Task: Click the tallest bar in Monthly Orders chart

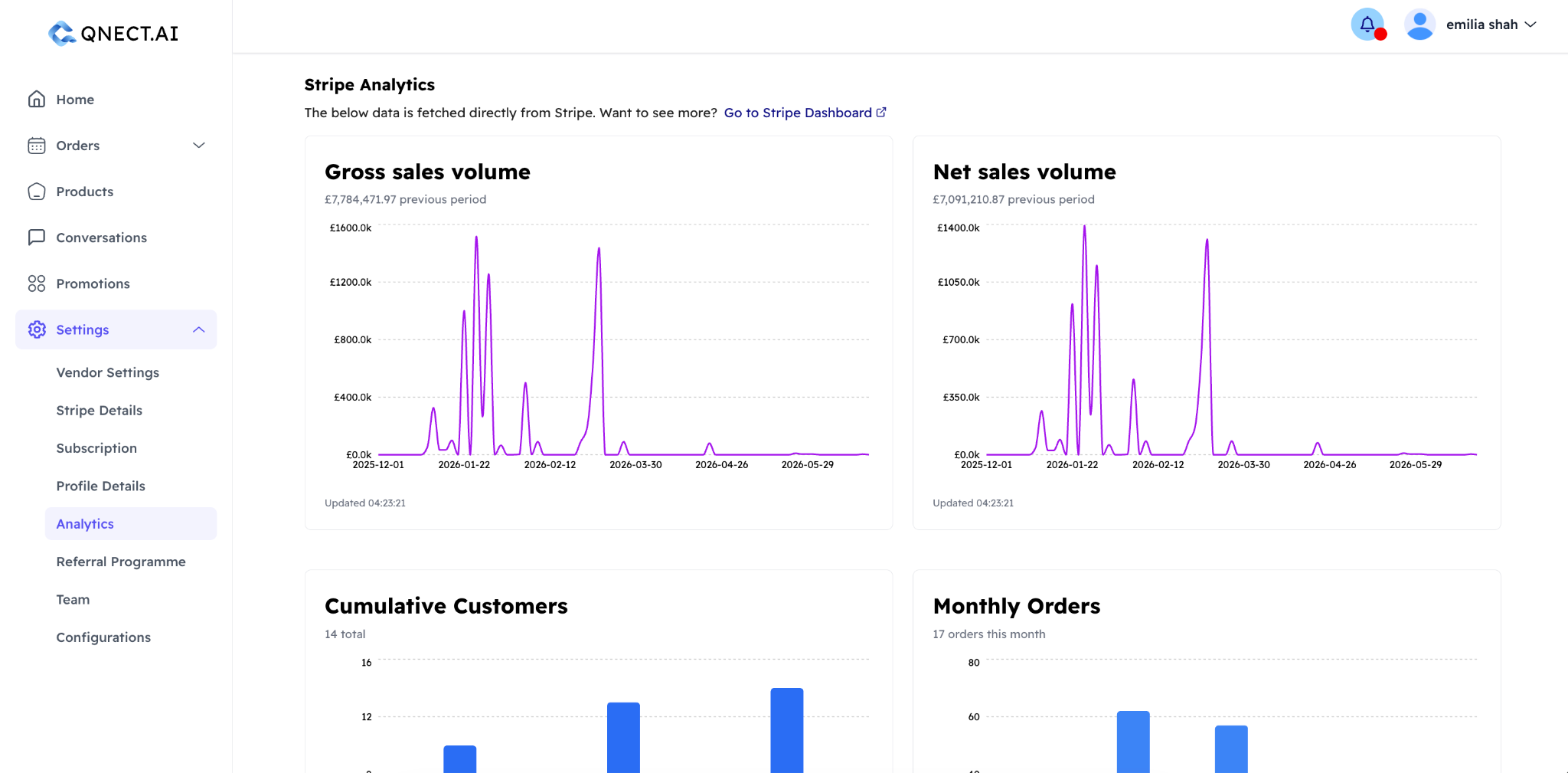Action: [1133, 742]
